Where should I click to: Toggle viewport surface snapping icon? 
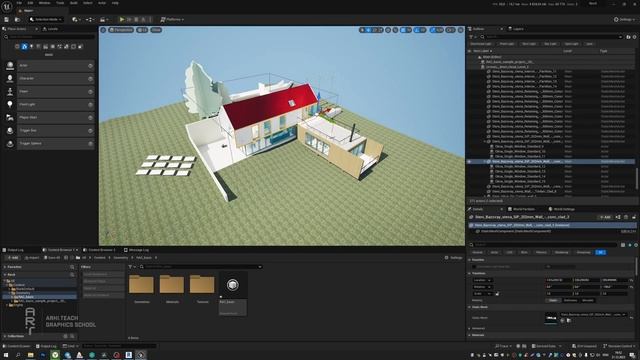click(x=395, y=30)
